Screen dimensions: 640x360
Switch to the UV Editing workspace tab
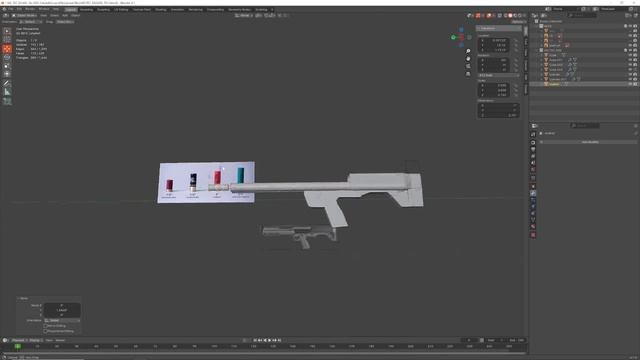pos(121,9)
